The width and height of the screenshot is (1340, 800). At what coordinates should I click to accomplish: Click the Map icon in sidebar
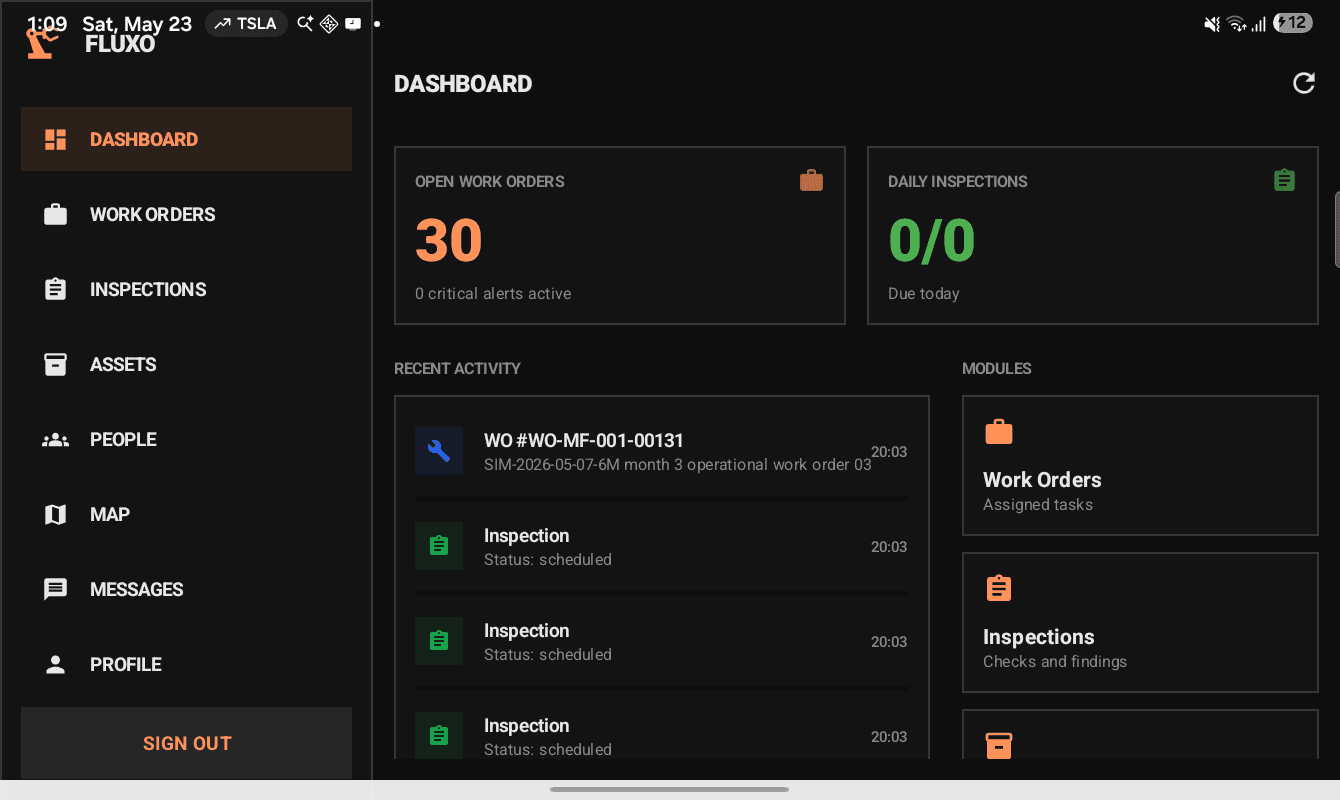click(x=56, y=514)
